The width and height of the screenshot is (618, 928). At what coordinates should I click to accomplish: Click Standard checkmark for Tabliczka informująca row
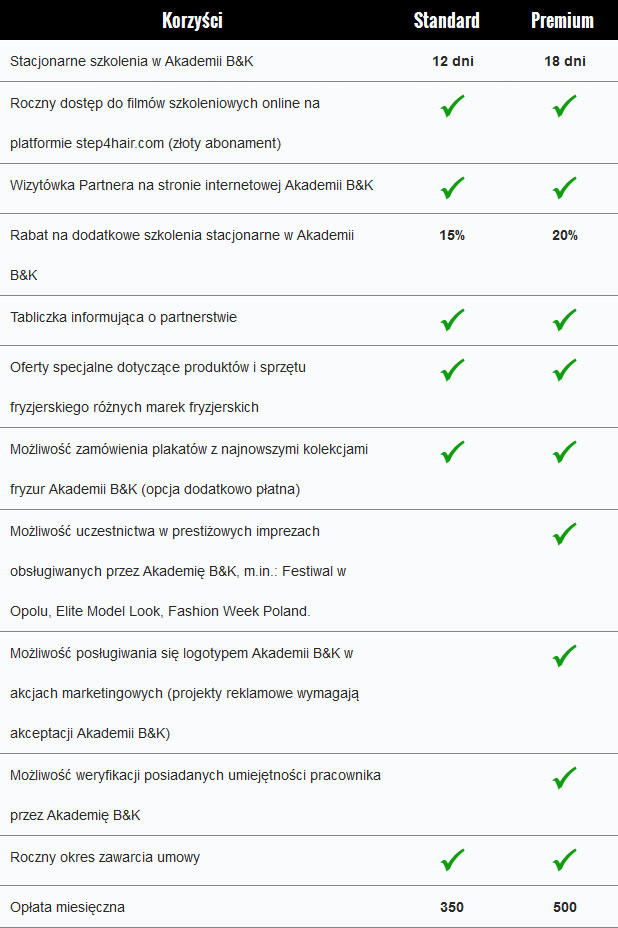point(452,320)
